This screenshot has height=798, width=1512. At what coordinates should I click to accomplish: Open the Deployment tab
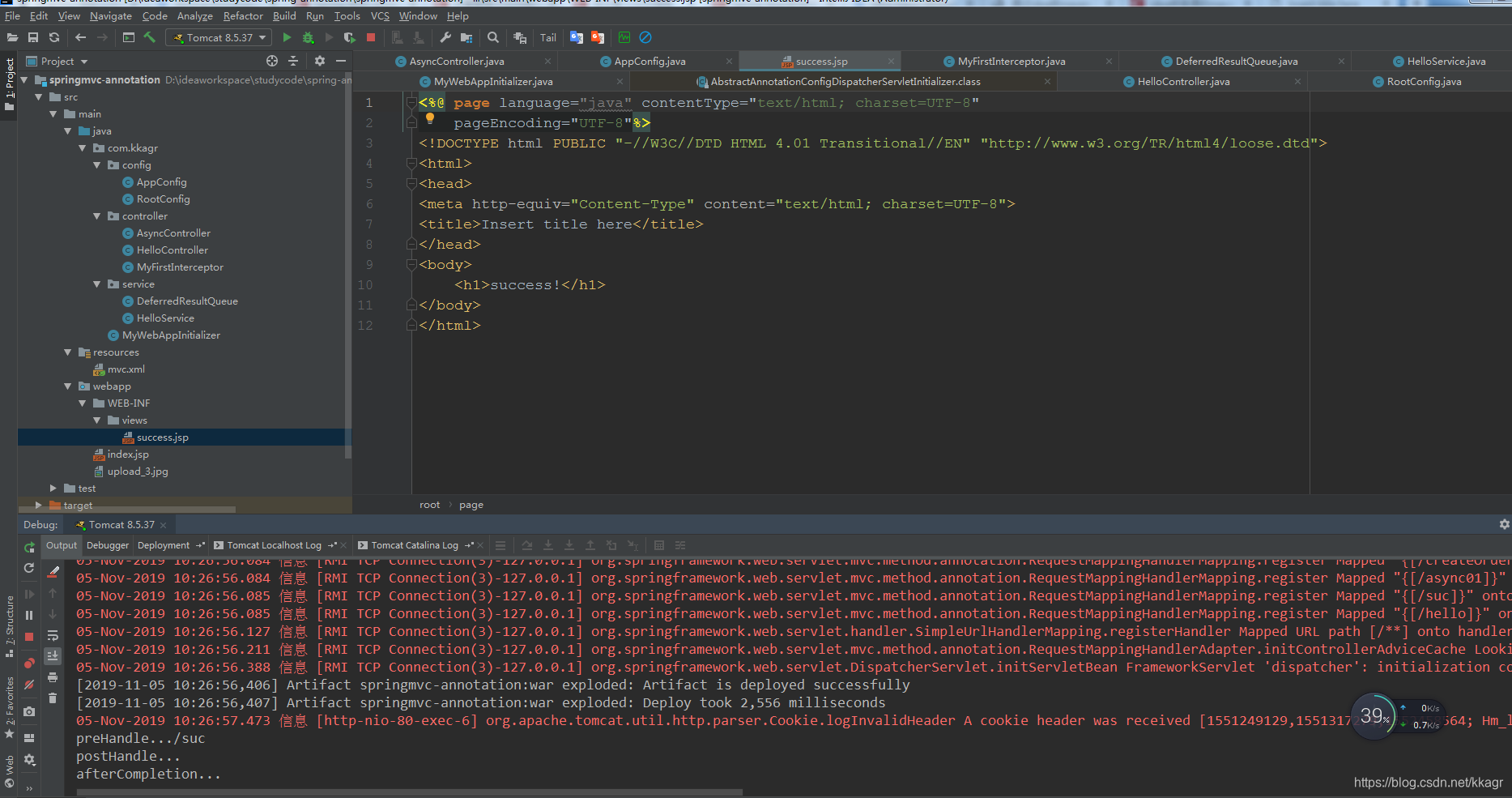click(x=164, y=545)
